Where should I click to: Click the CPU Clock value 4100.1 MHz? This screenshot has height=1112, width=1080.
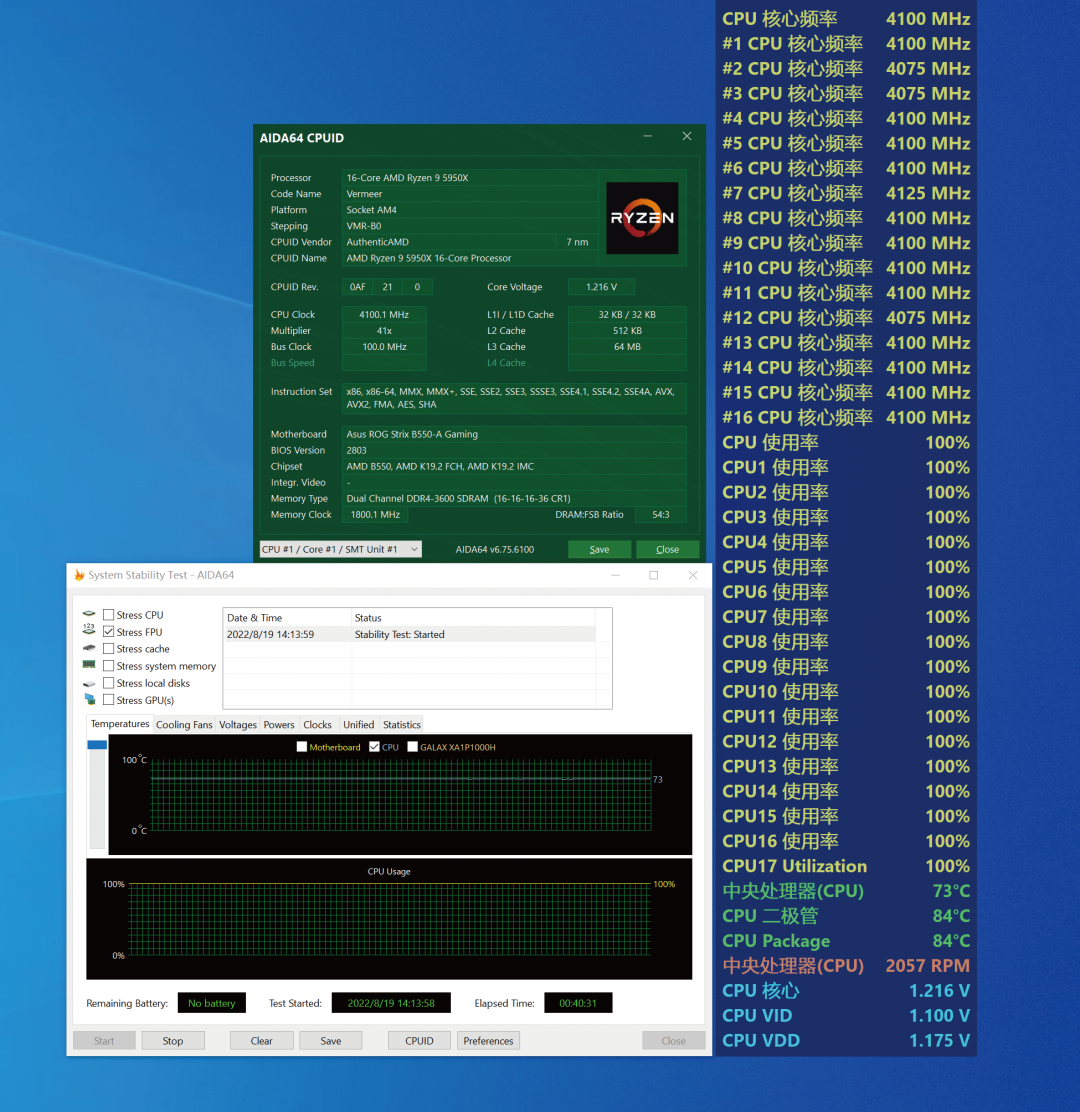tap(384, 314)
